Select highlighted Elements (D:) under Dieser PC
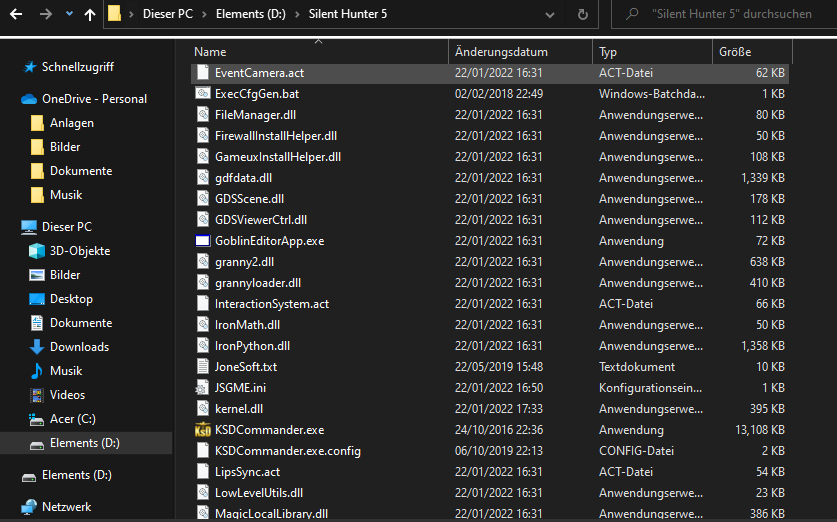This screenshot has width=837, height=522. (x=84, y=443)
